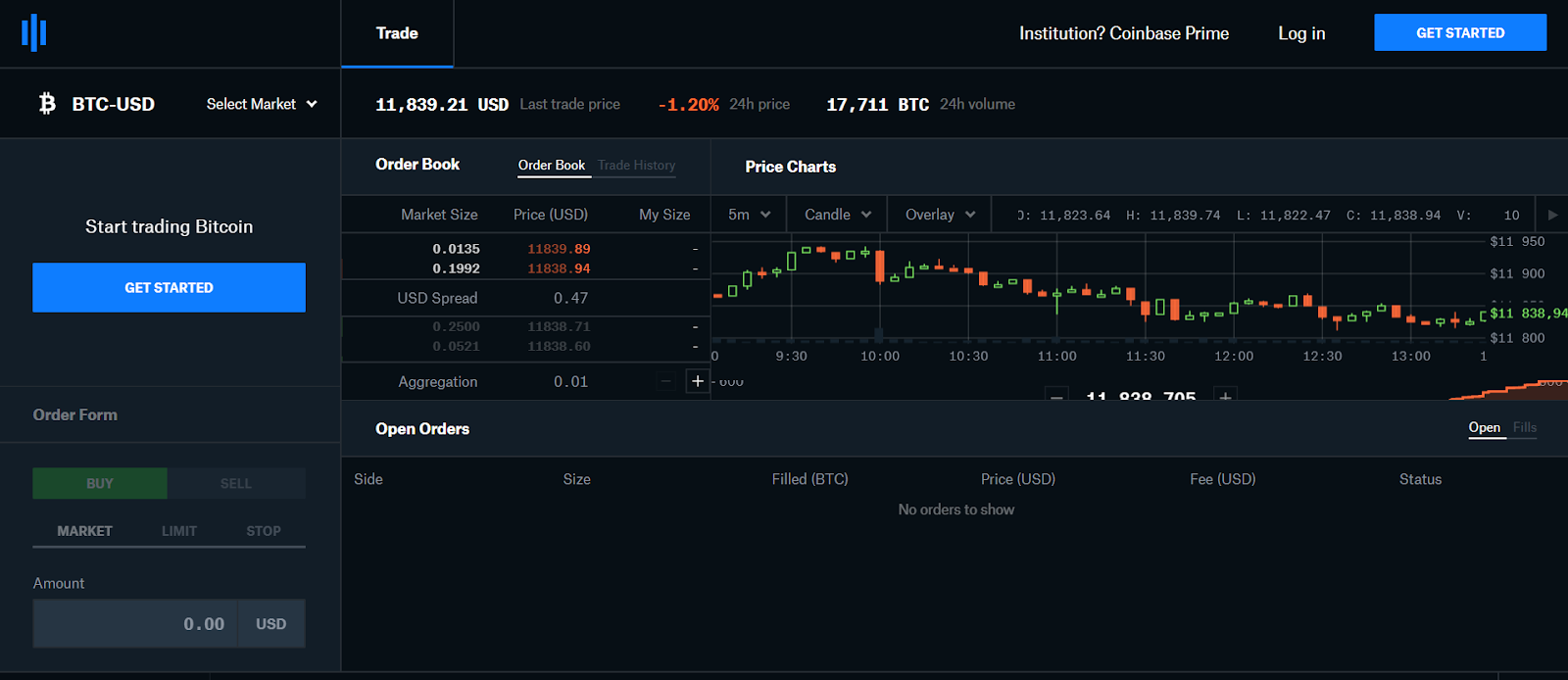This screenshot has width=1568, height=680.
Task: Click the market size 0.2500 cell
Action: pos(457,326)
